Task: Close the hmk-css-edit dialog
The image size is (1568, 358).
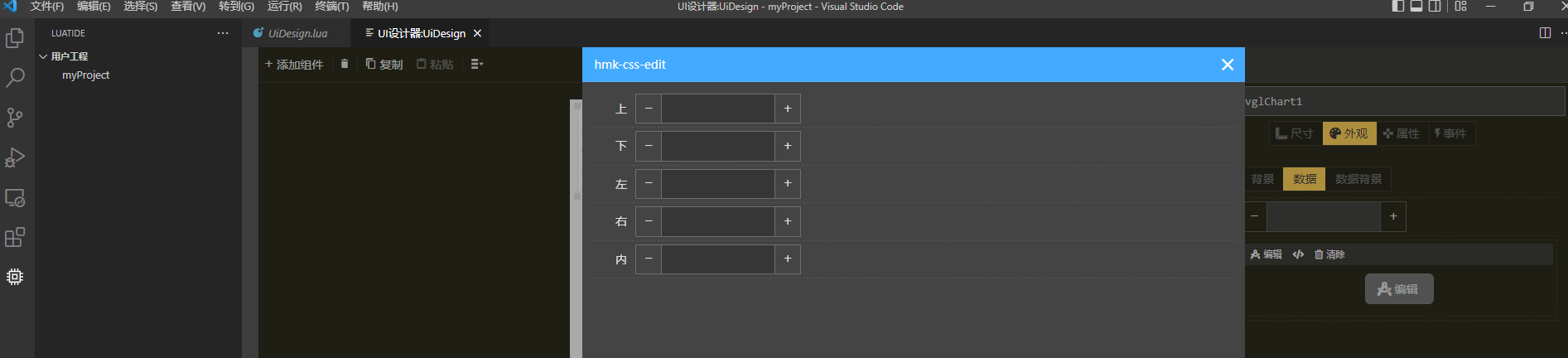Action: (x=1228, y=65)
